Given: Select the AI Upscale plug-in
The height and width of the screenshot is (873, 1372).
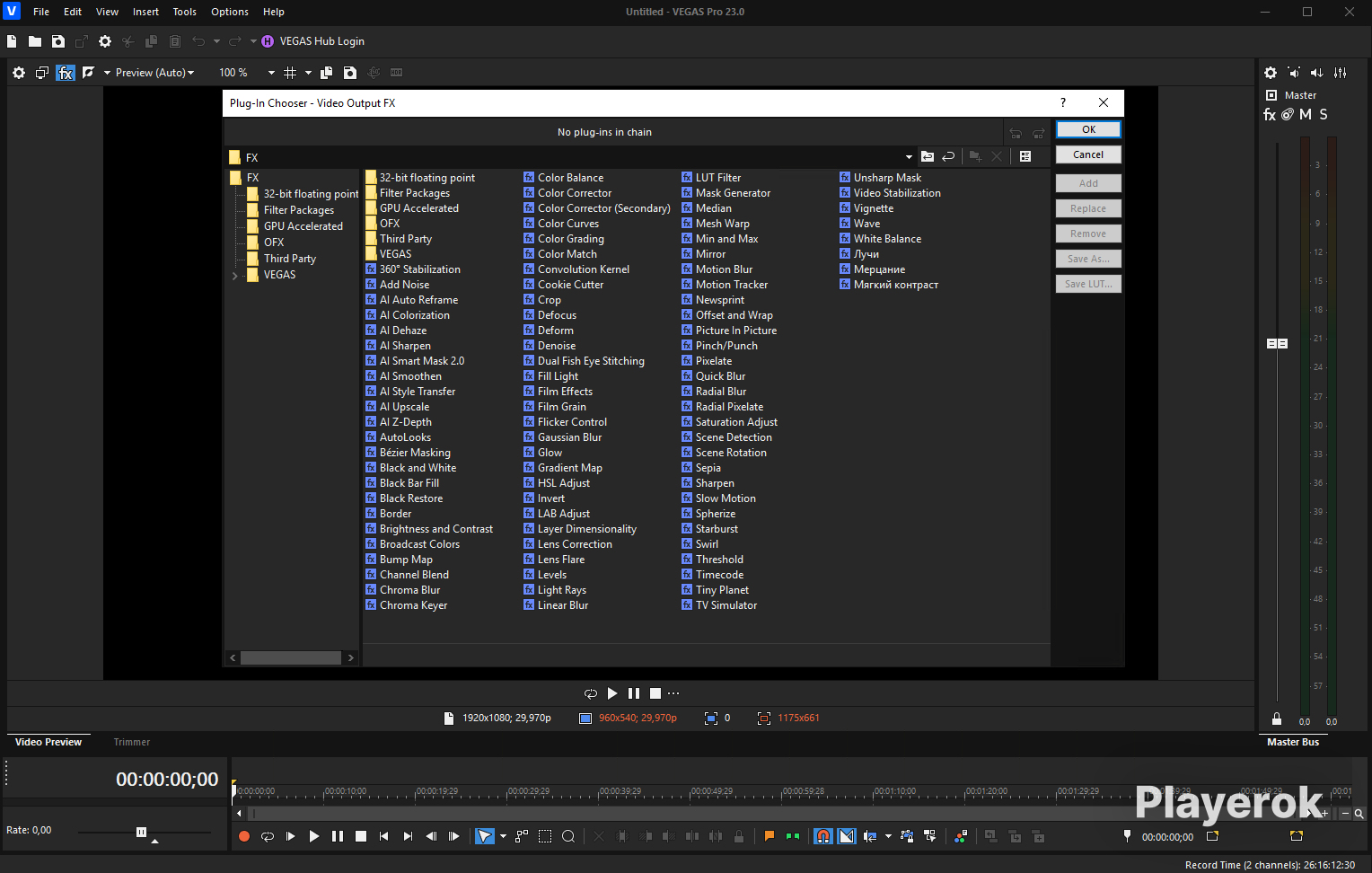Looking at the screenshot, I should 404,407.
